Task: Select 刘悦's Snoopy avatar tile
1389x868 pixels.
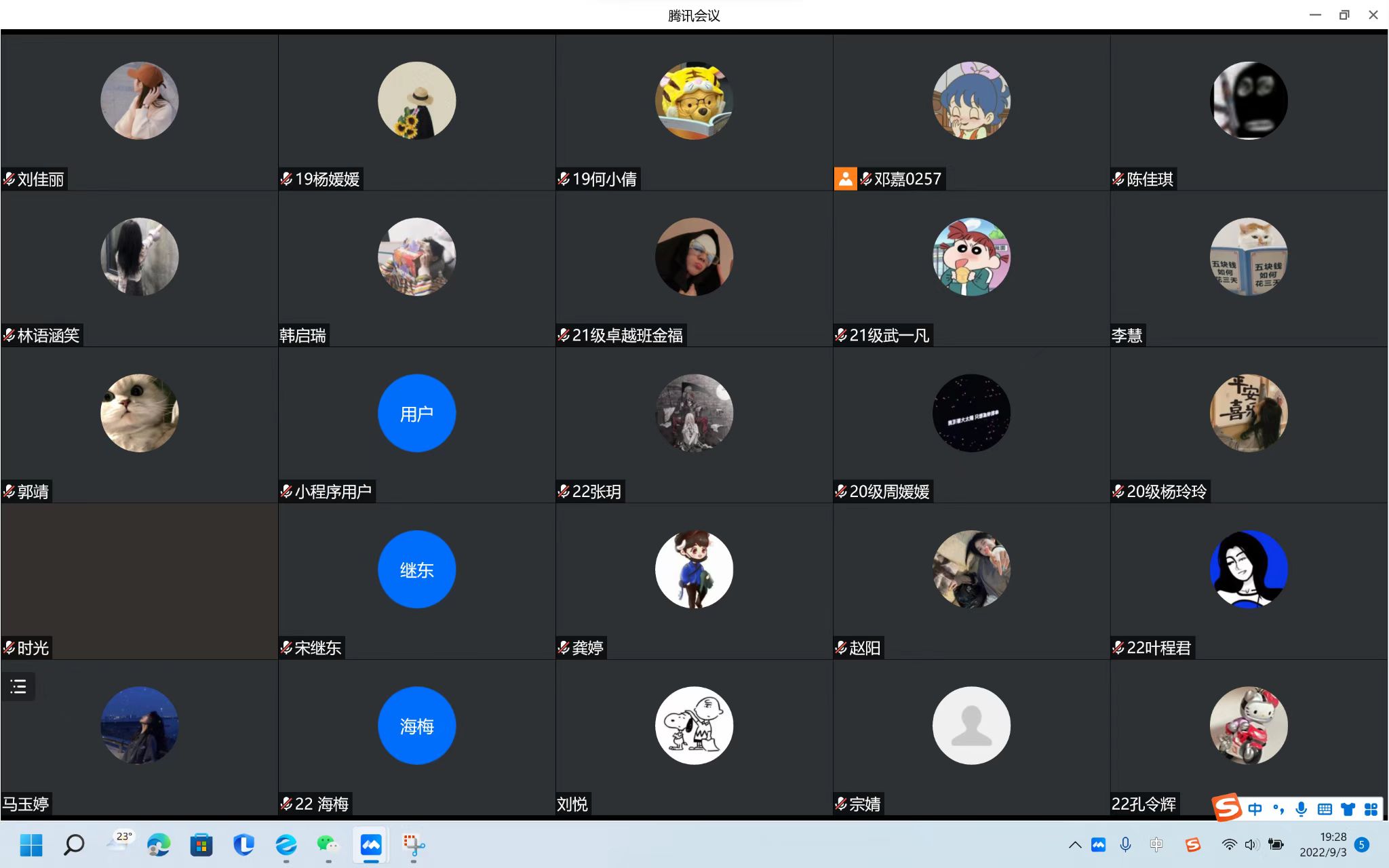Action: pyautogui.click(x=694, y=726)
